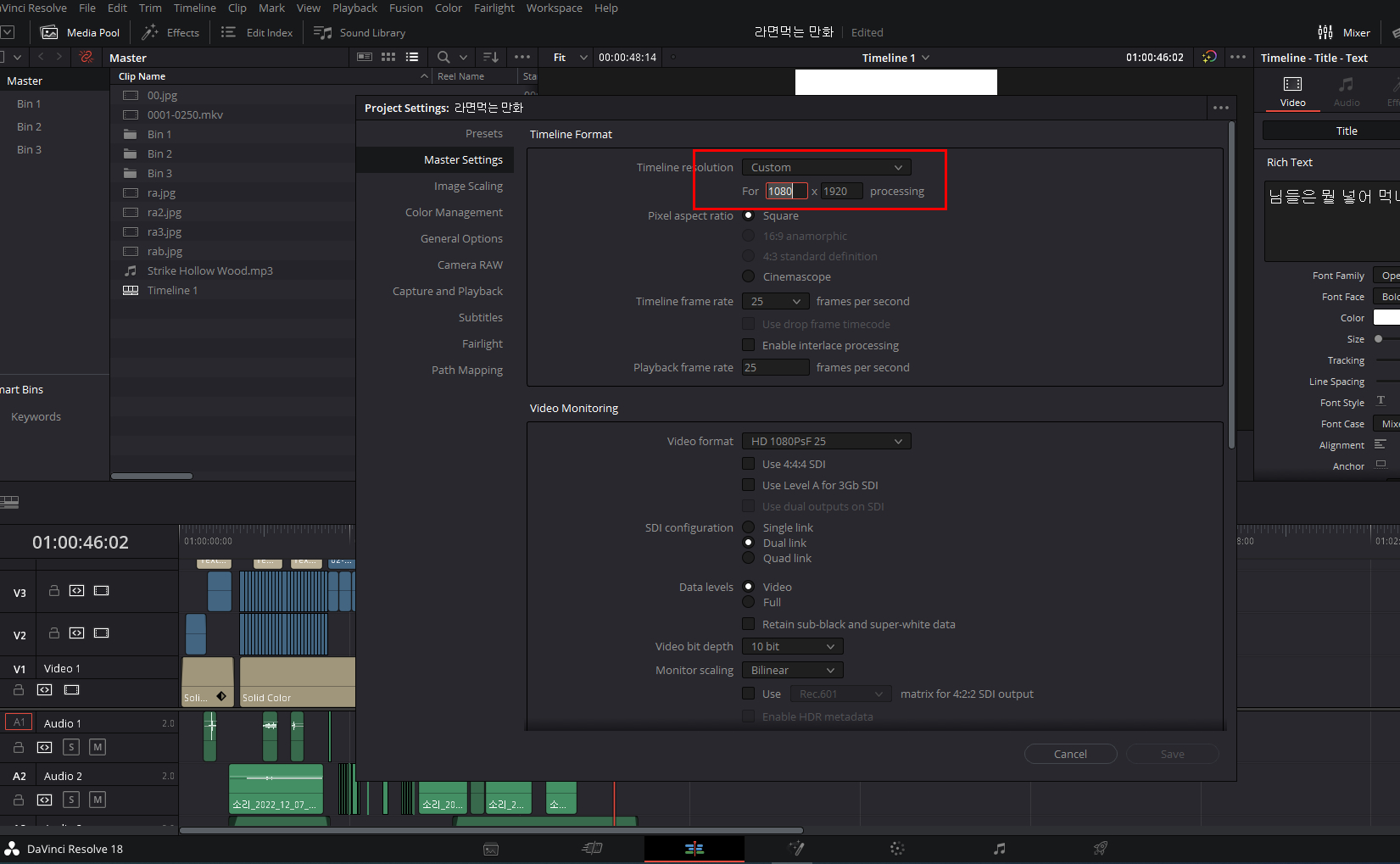The height and width of the screenshot is (864, 1400).
Task: Cancel the Project Settings dialog
Action: coord(1070,754)
